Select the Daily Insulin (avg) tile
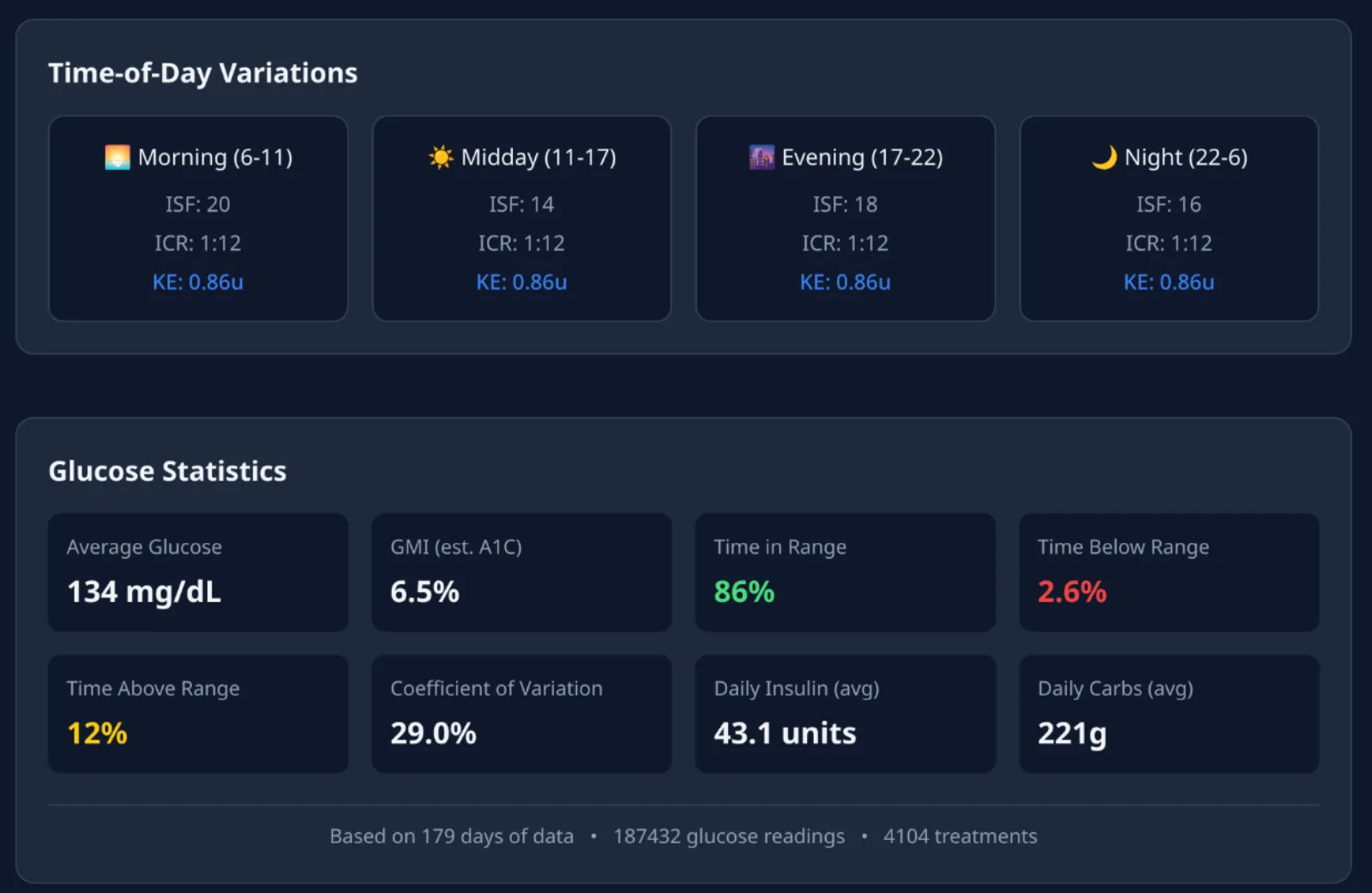The image size is (1372, 893). click(x=845, y=714)
